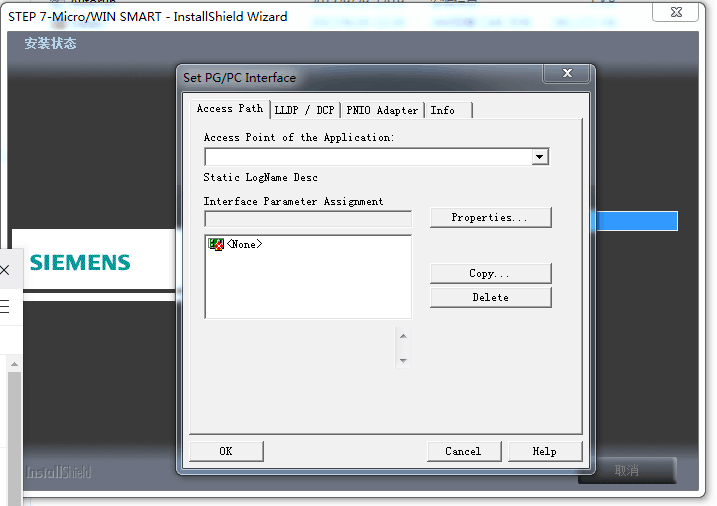Click the network adapter icon beside <None>
Screen dimensions: 717x506
(216, 244)
